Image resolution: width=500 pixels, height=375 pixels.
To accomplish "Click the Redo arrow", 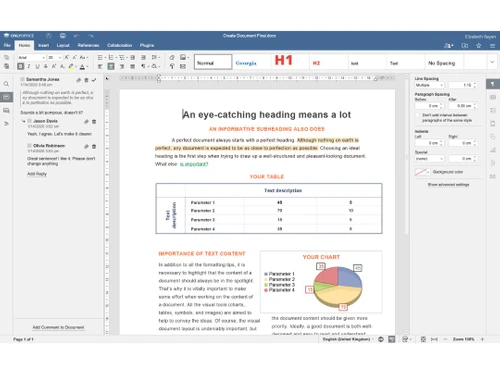I will (91, 36).
